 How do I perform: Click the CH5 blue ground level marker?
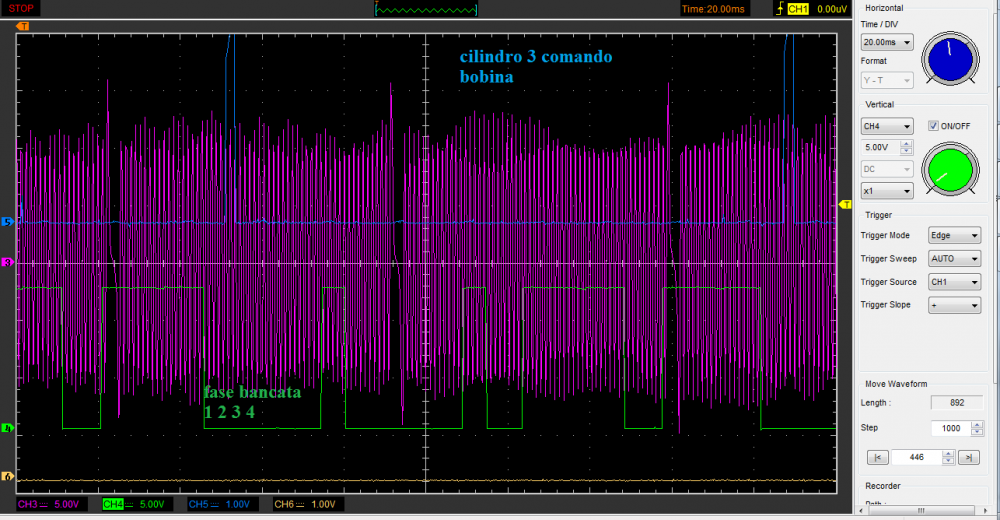coord(9,222)
